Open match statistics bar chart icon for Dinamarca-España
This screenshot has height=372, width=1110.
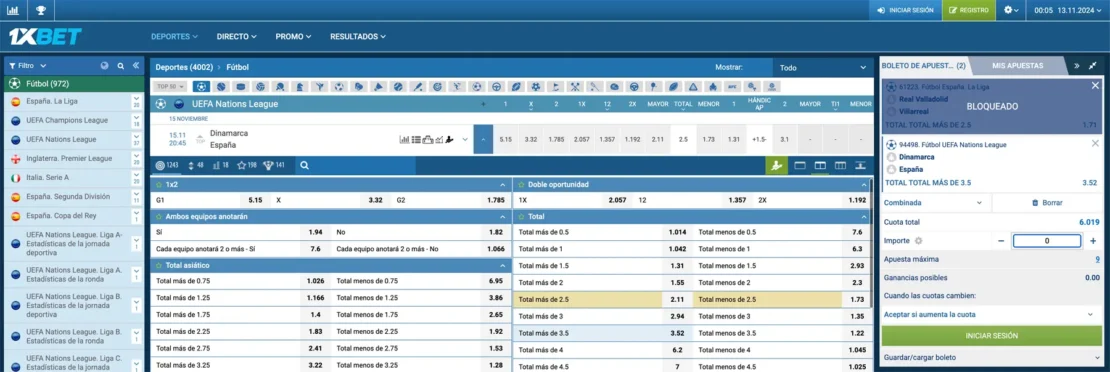tap(404, 140)
